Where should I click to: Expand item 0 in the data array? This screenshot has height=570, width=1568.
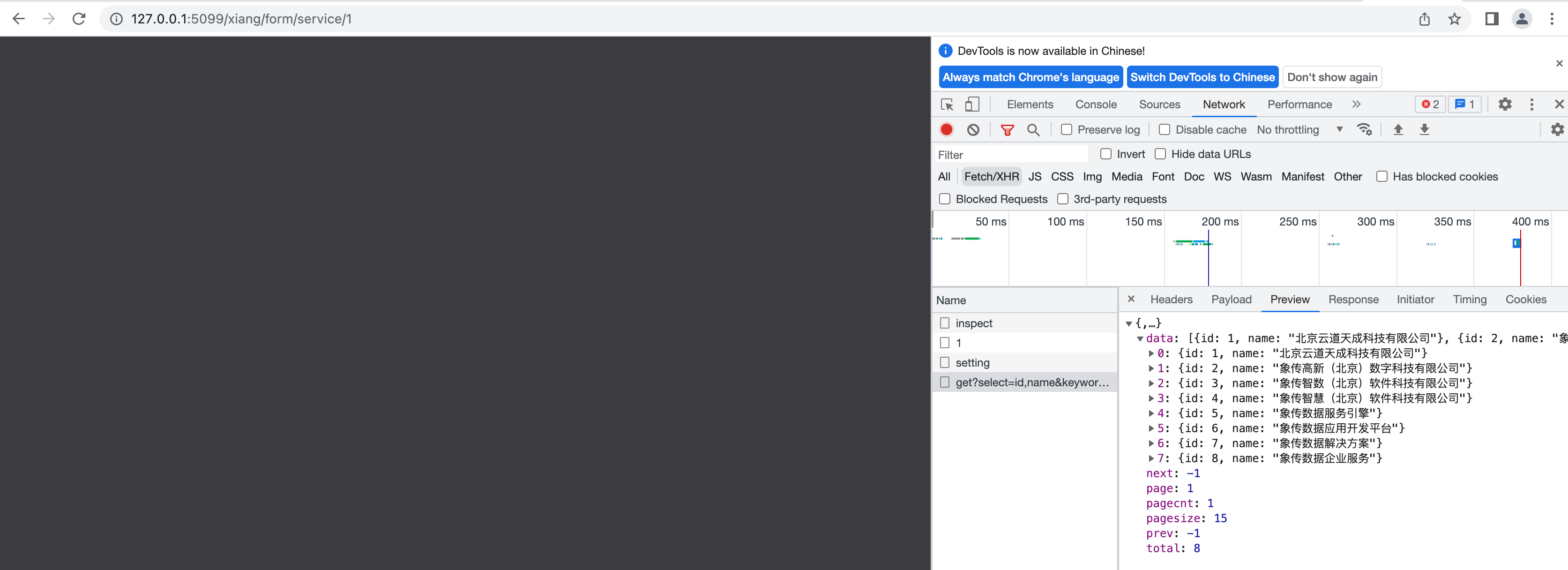click(1151, 353)
